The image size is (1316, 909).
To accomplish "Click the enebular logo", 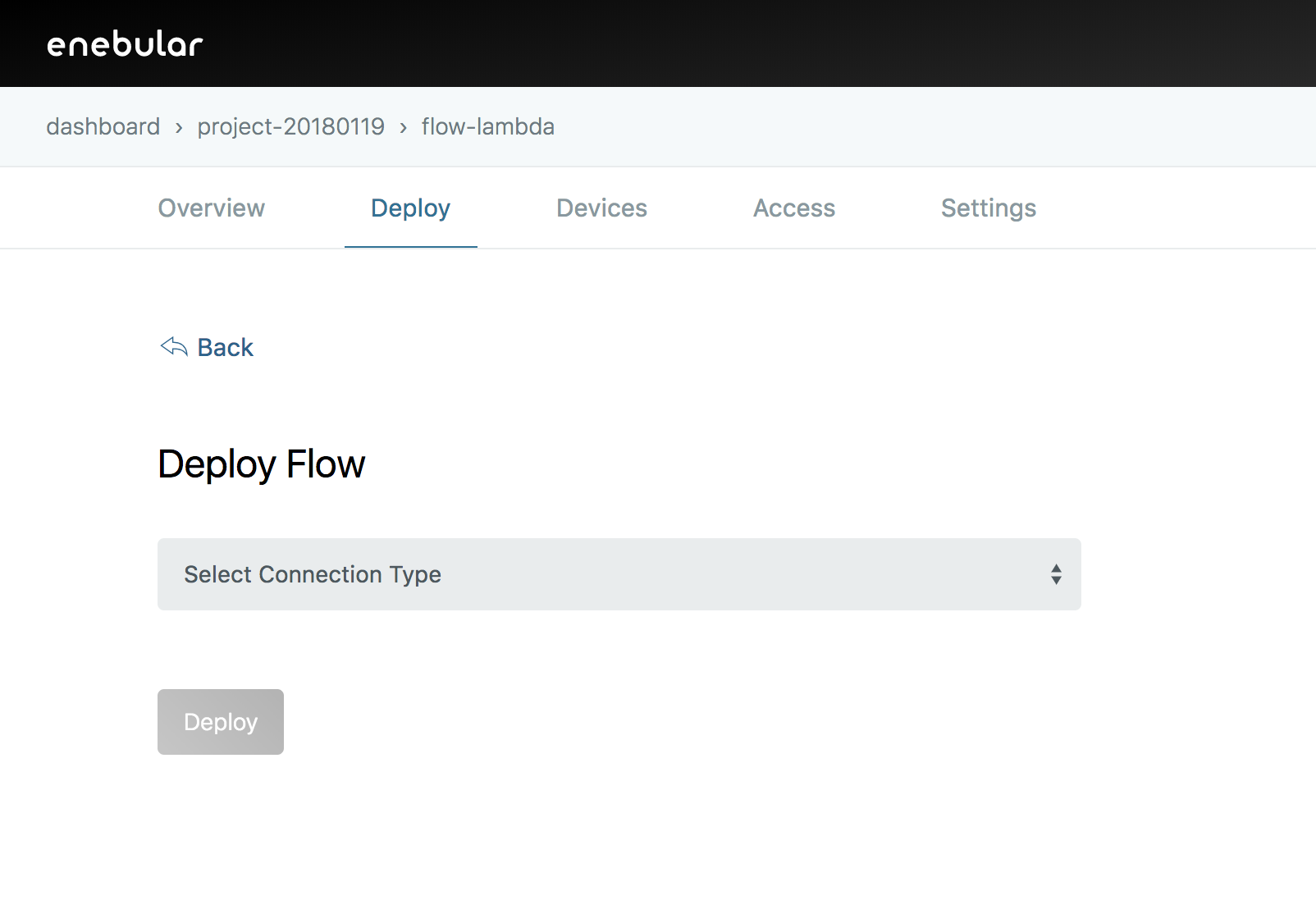I will point(125,43).
